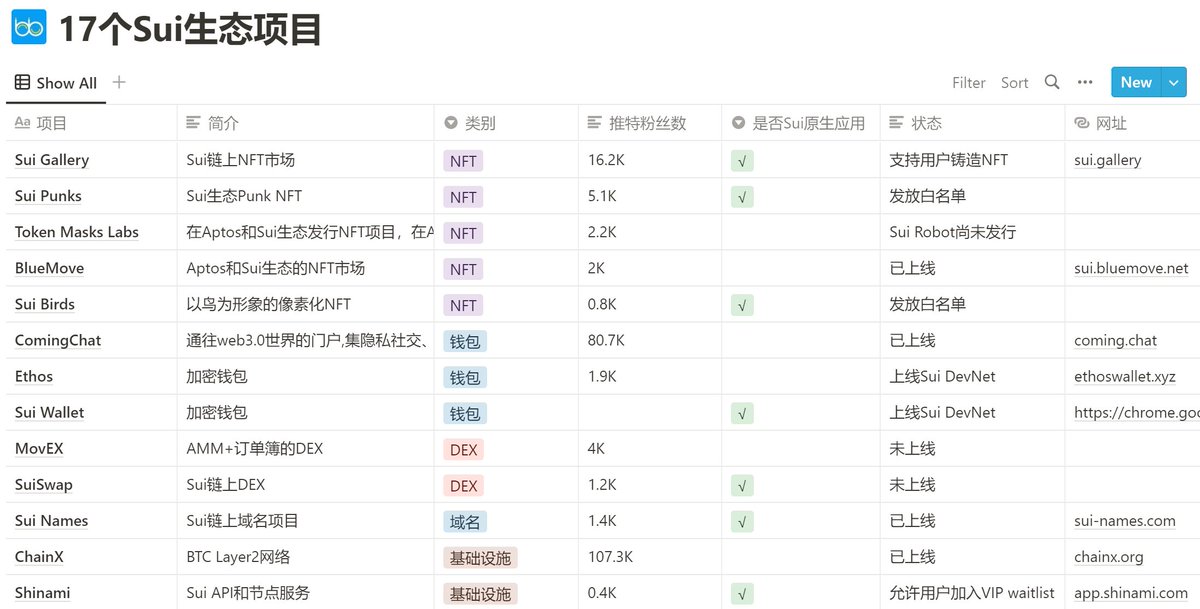Open the 简介 column header menu
Screen dimensions: 1200x609
[x=306, y=123]
